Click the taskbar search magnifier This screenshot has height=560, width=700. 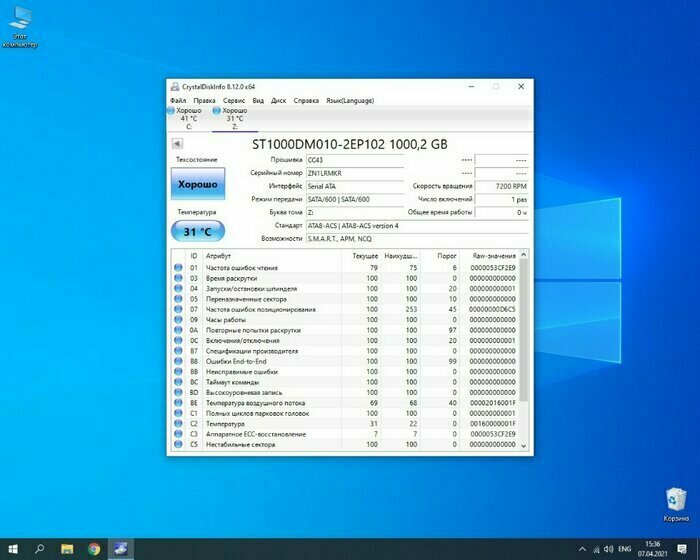click(x=40, y=548)
